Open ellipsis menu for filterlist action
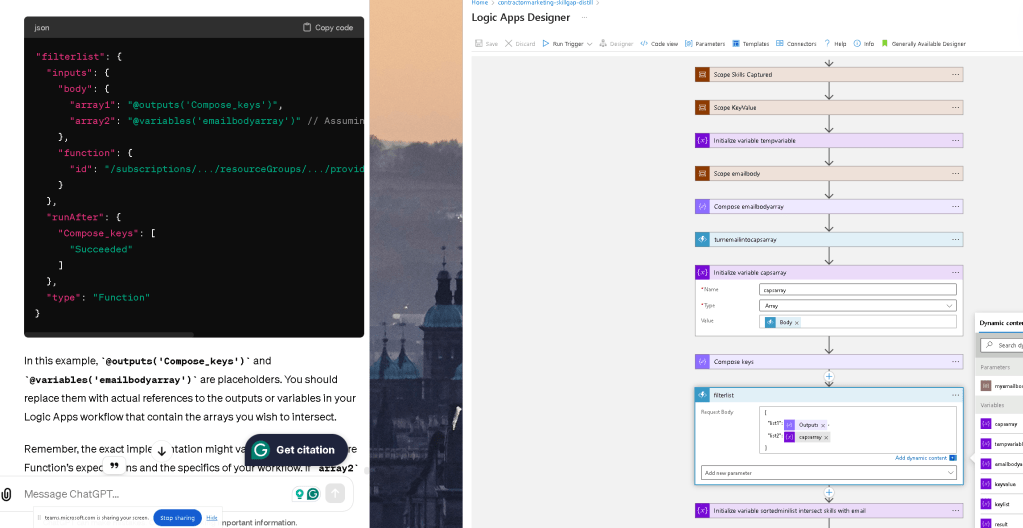 955,395
